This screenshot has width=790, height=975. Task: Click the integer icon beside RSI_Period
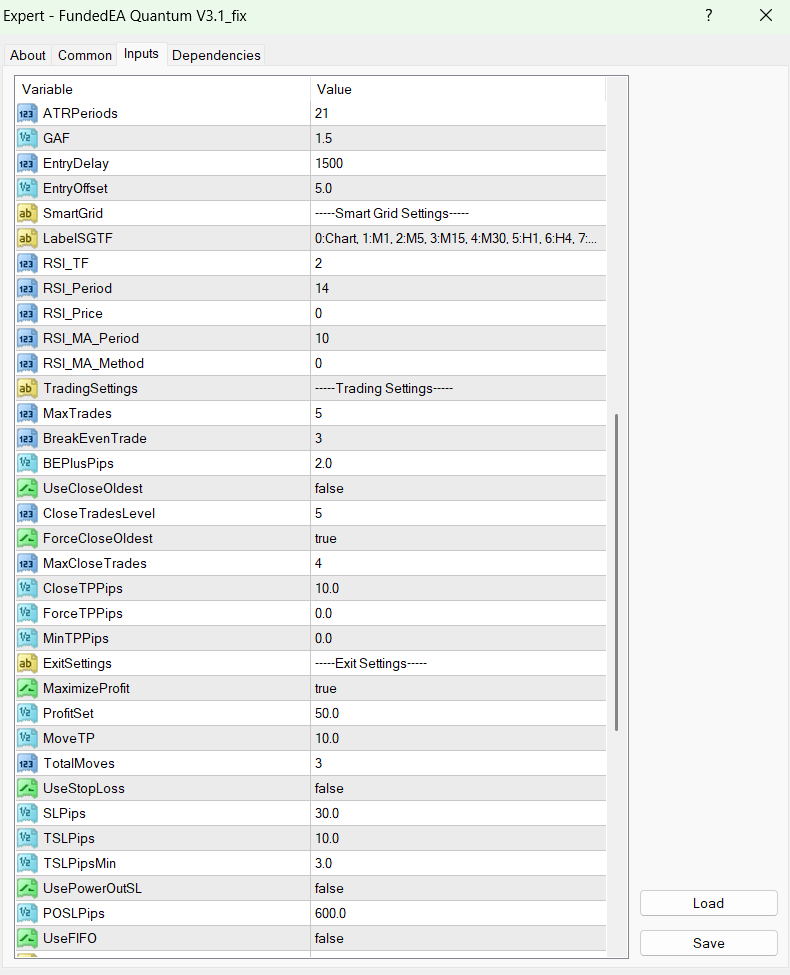pos(27,289)
